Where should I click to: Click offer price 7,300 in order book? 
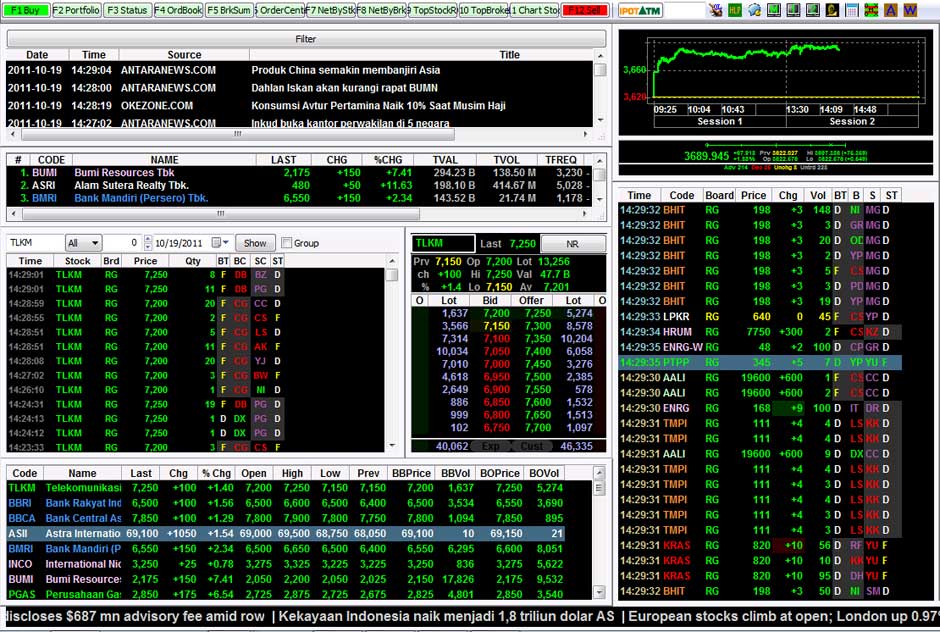click(538, 326)
